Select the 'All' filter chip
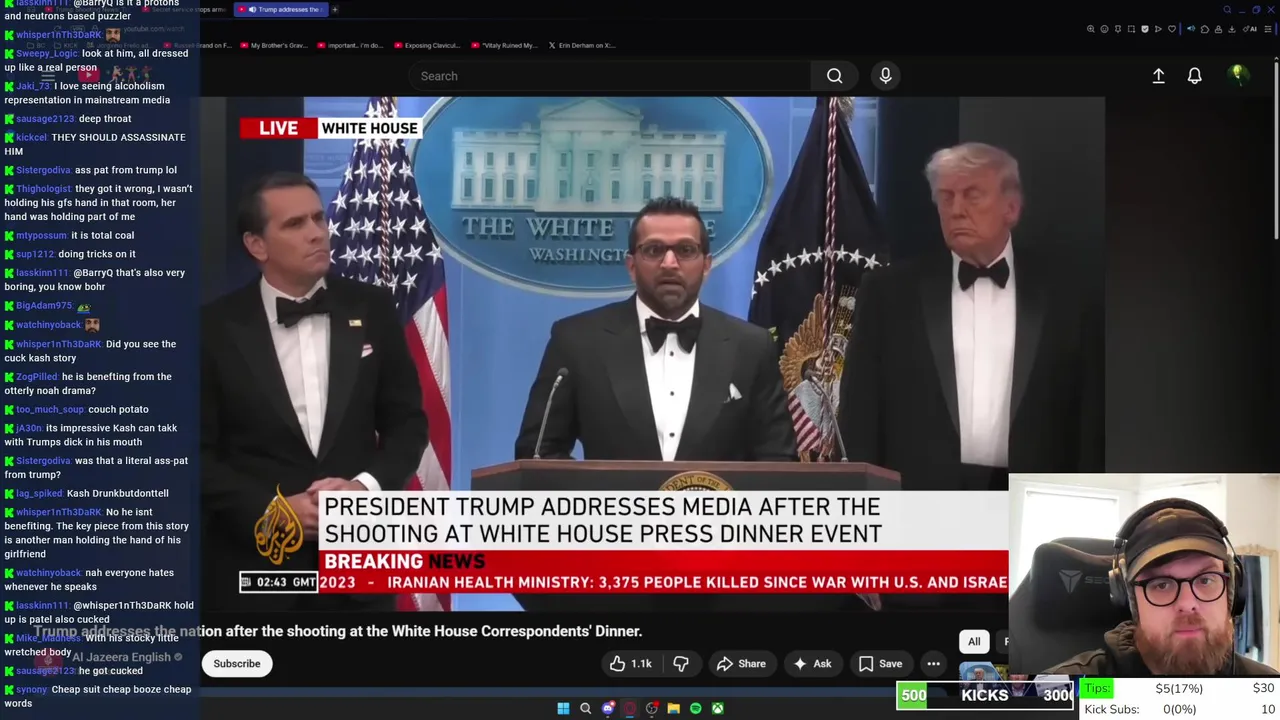Viewport: 1280px width, 720px height. pyautogui.click(x=974, y=642)
